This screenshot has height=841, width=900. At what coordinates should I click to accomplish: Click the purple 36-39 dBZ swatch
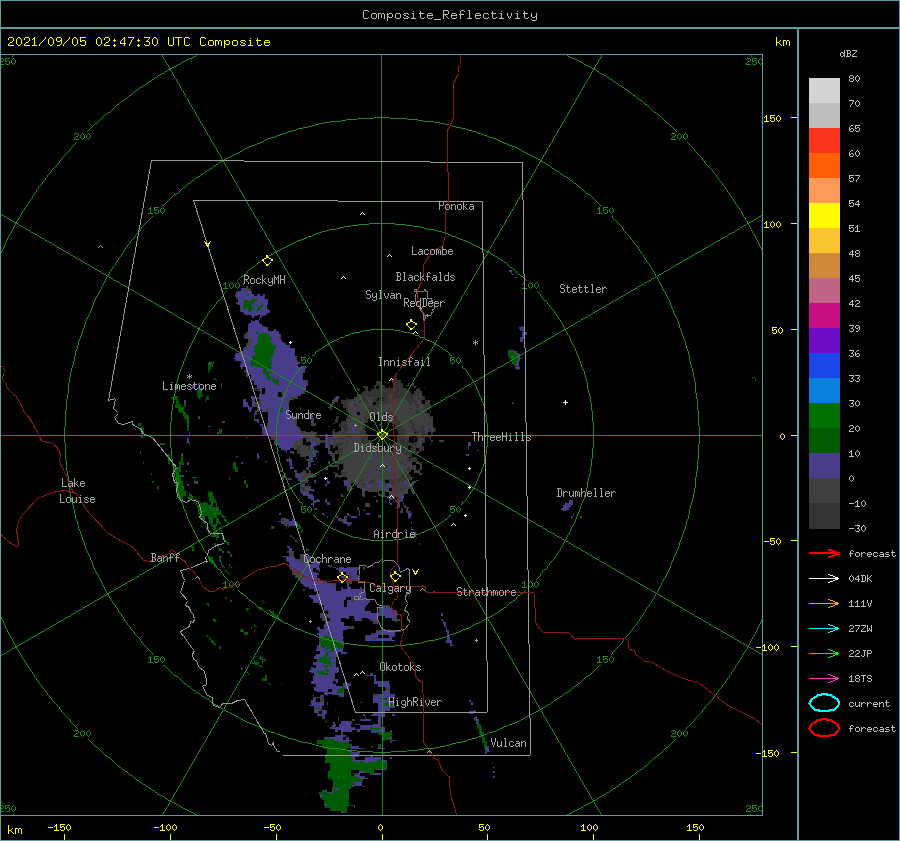click(824, 340)
